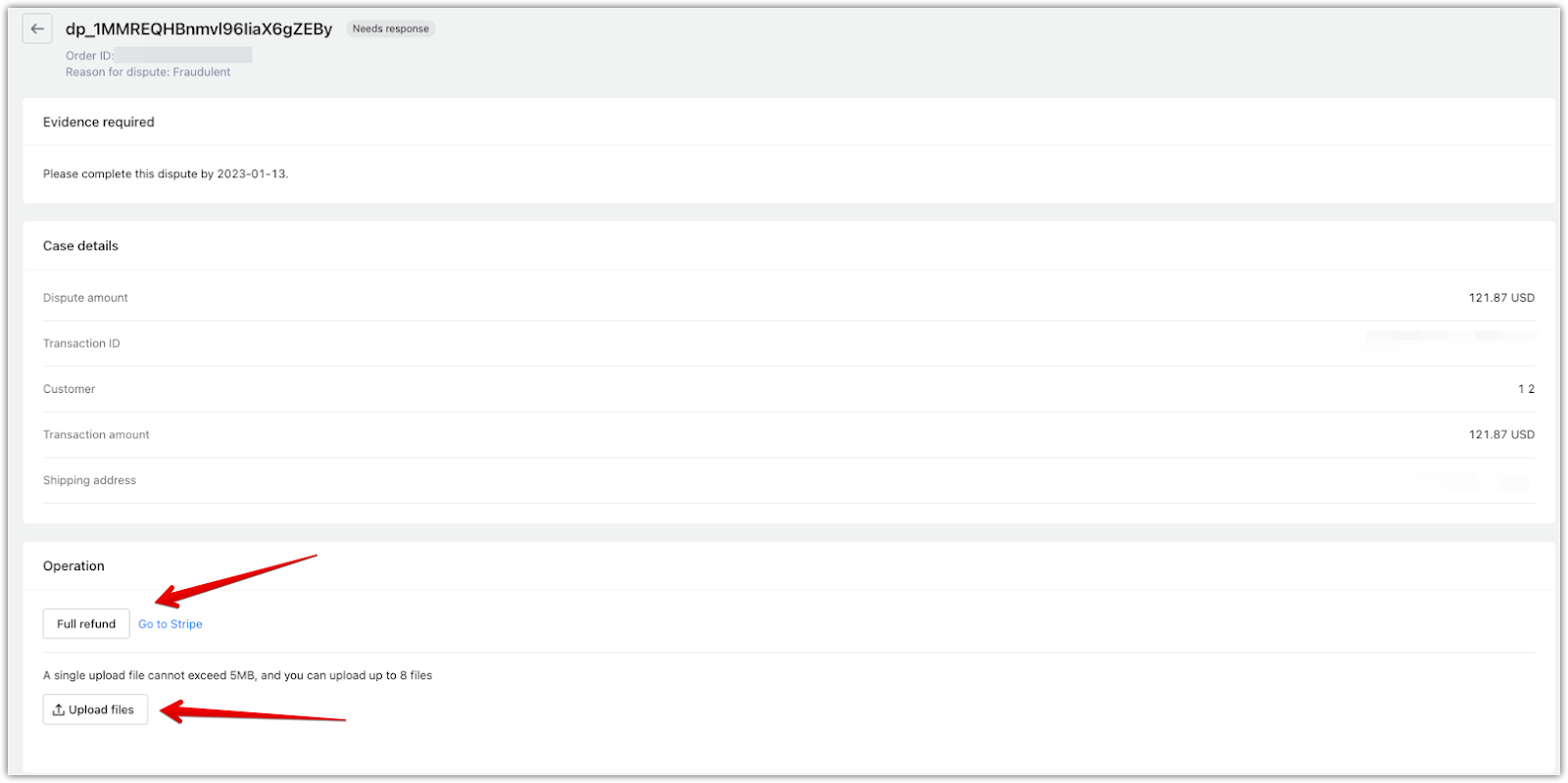
Task: Click the blurred Order ID field
Action: [x=183, y=55]
